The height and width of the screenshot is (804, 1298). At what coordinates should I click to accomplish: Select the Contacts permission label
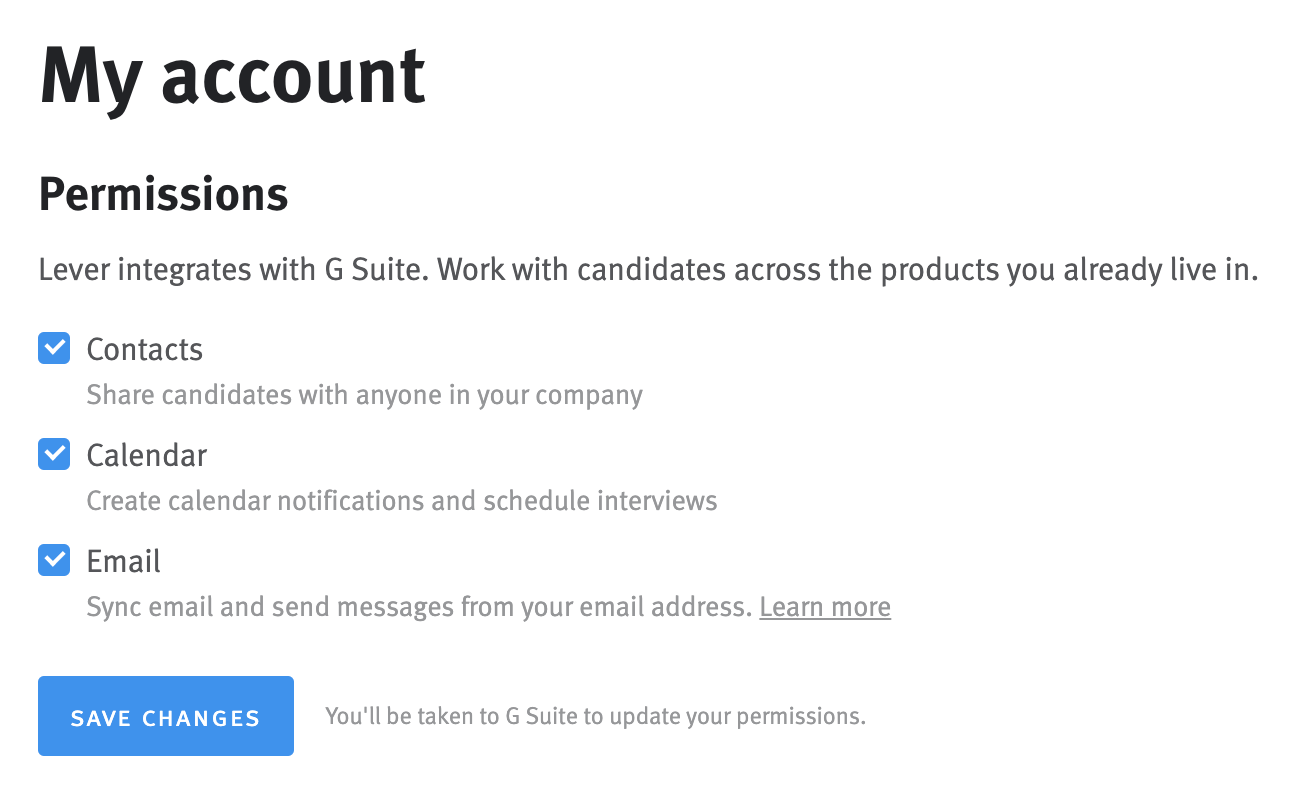(144, 349)
